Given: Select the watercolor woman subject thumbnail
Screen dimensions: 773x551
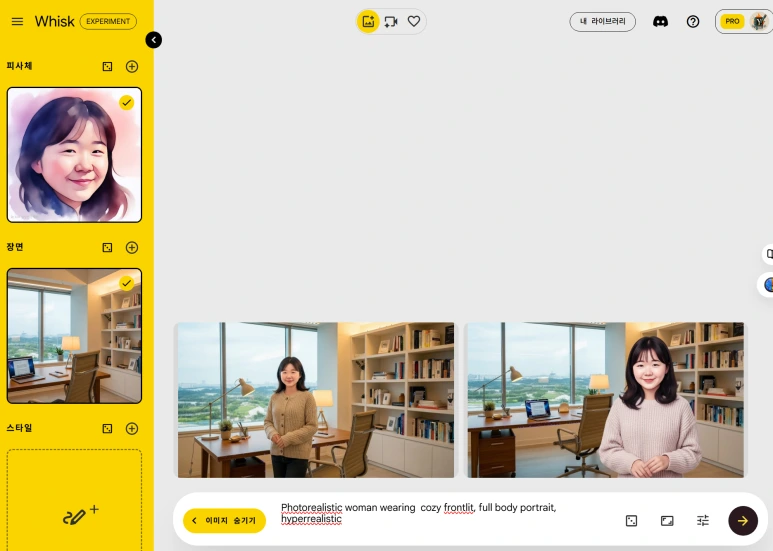Looking at the screenshot, I should 74,155.
